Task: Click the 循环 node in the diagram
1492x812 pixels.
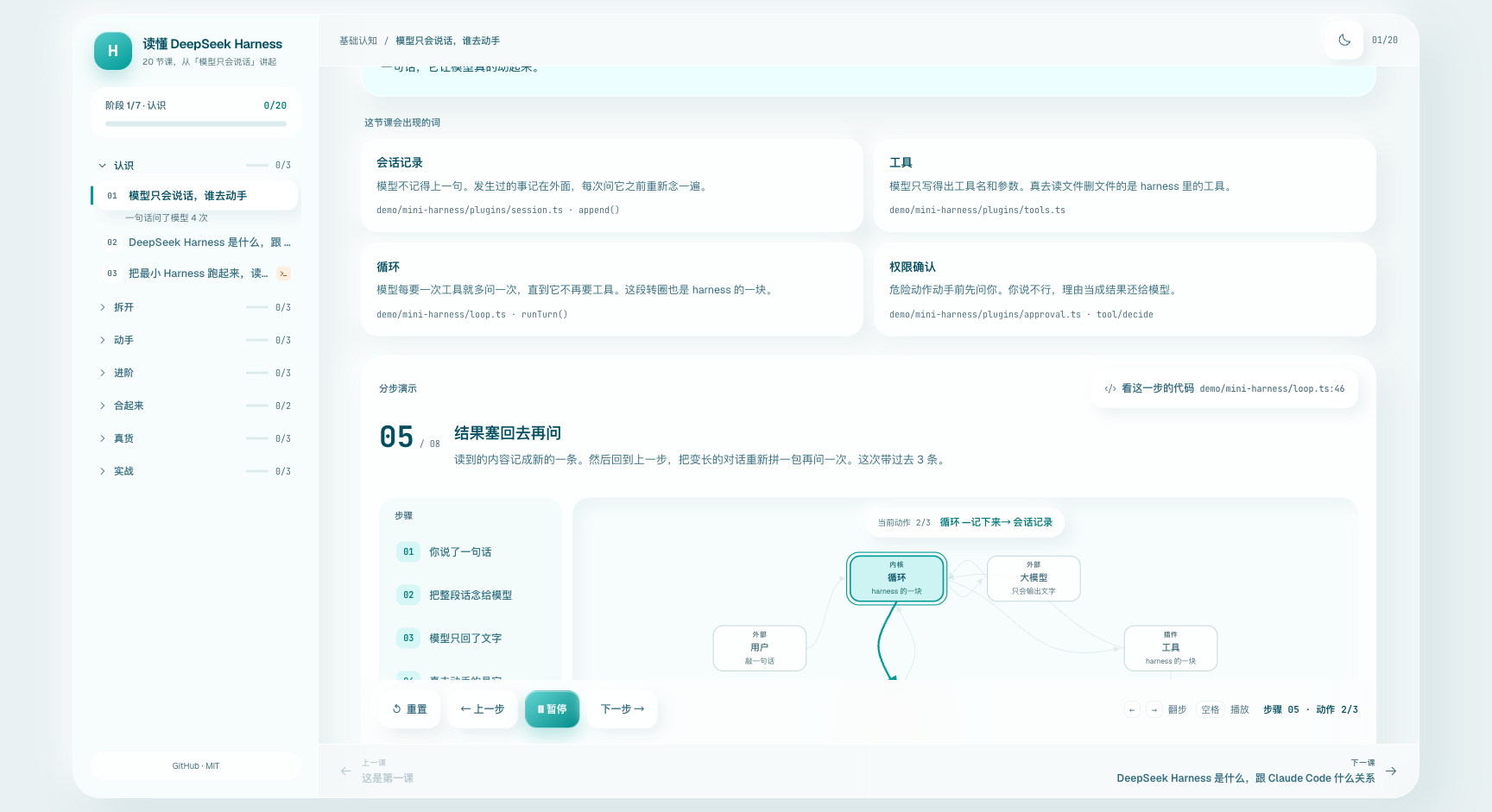Action: pyautogui.click(x=896, y=578)
